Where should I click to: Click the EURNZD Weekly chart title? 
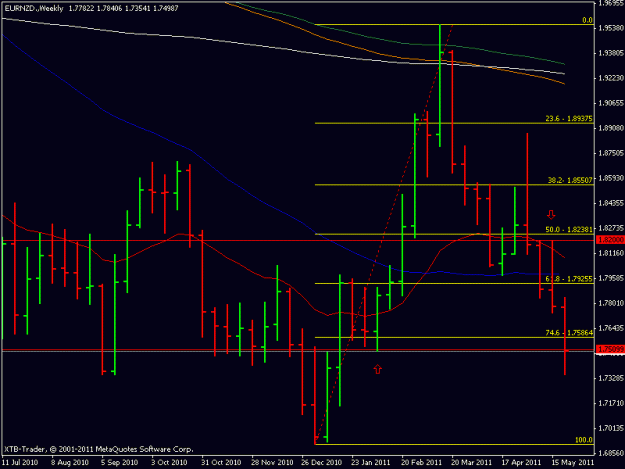click(x=34, y=8)
